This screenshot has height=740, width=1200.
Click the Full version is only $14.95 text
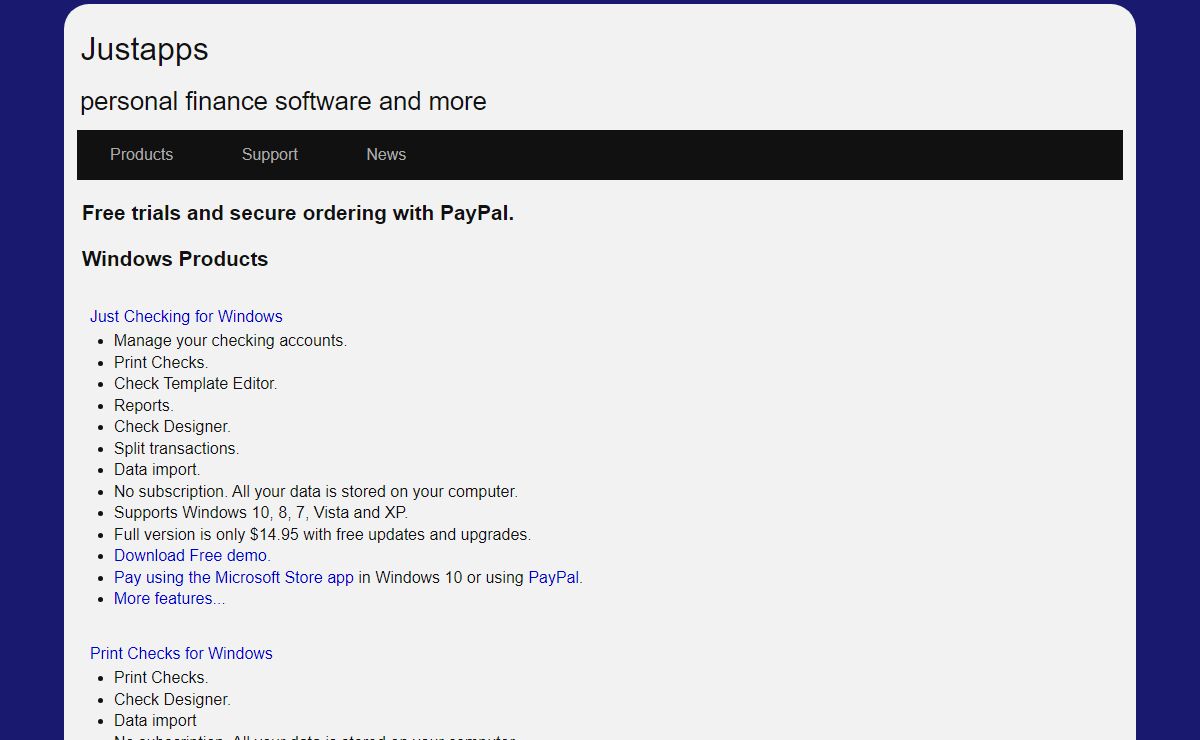(322, 534)
